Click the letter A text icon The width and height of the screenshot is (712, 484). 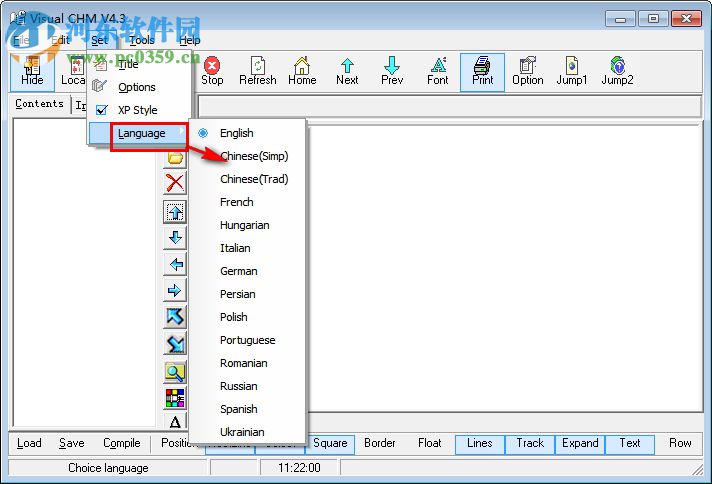(175, 421)
